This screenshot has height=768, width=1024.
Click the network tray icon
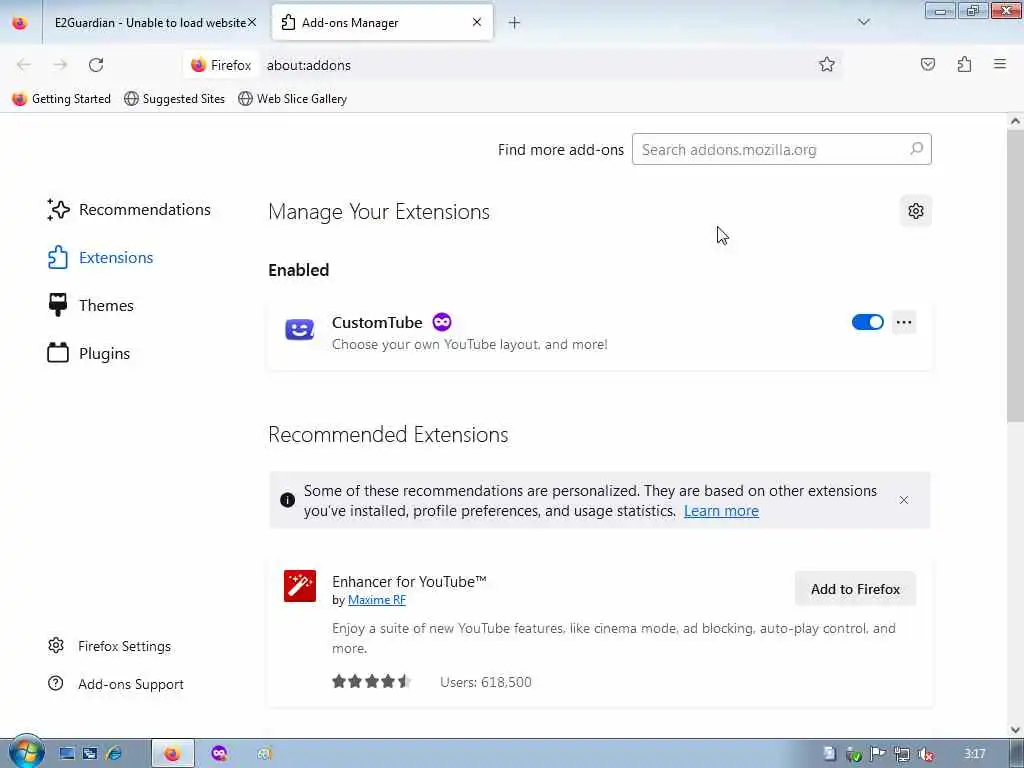click(x=901, y=754)
